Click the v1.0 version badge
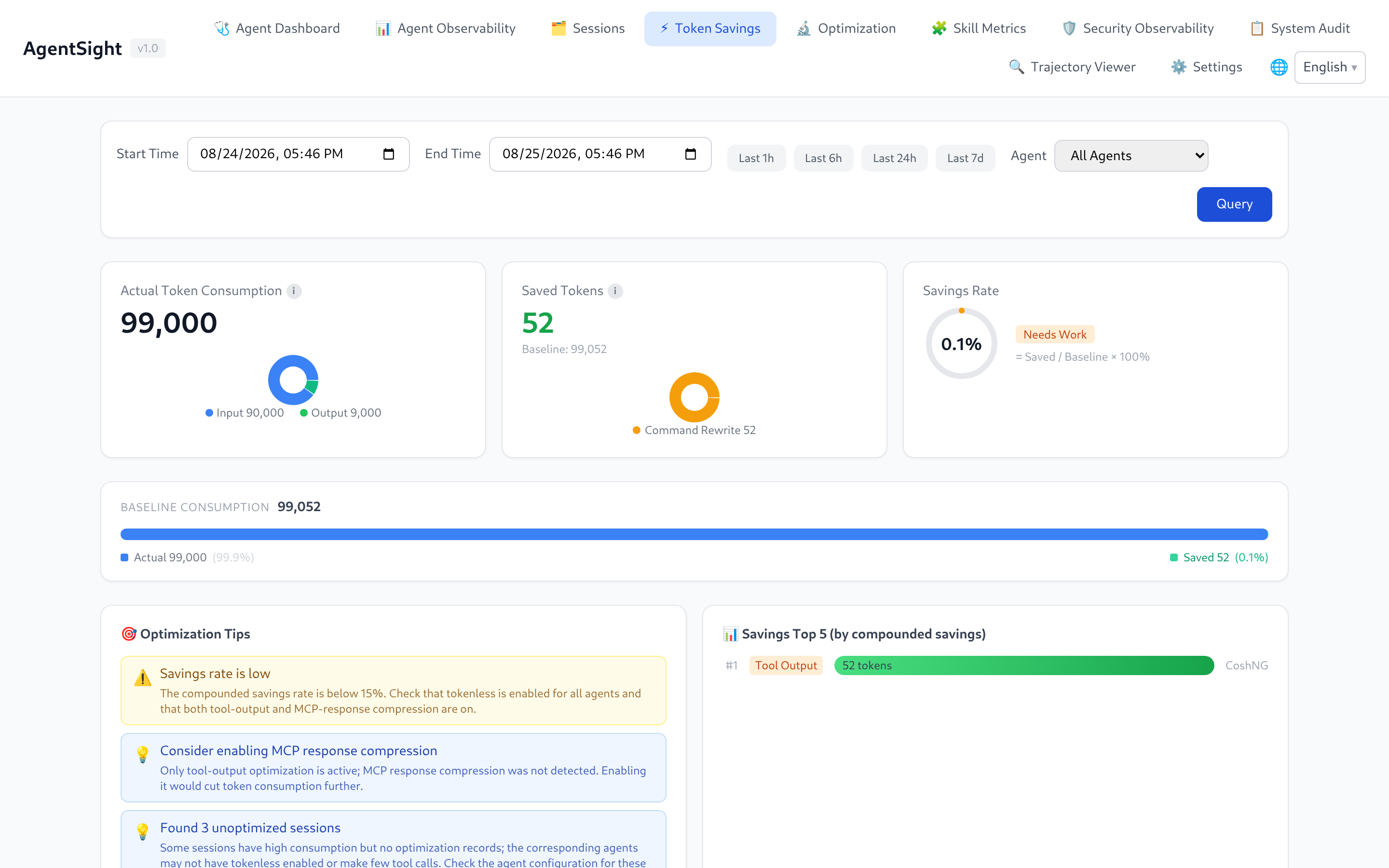The height and width of the screenshot is (868, 1389). 148,48
